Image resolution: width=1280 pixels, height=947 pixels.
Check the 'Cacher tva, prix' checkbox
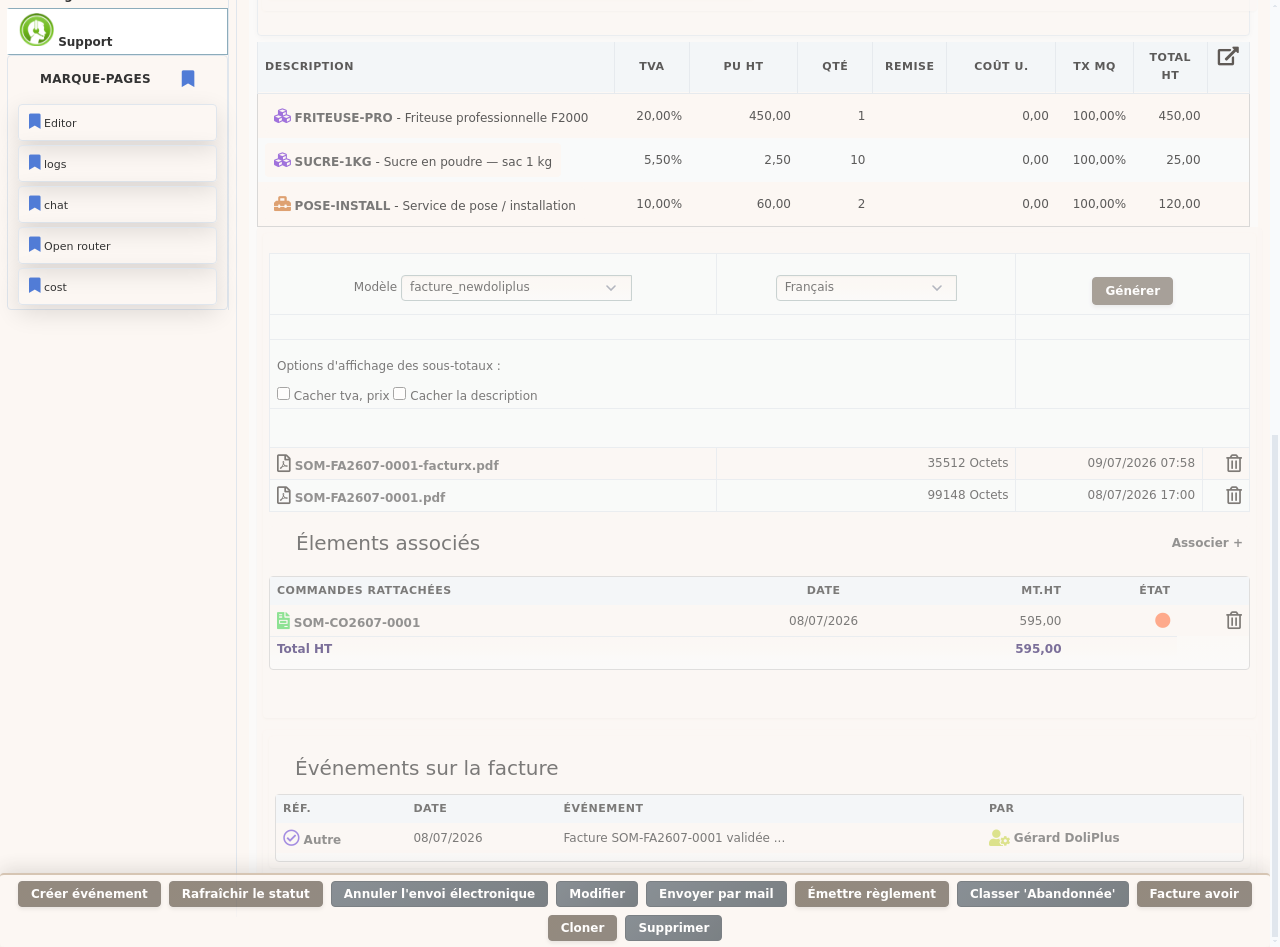284,394
